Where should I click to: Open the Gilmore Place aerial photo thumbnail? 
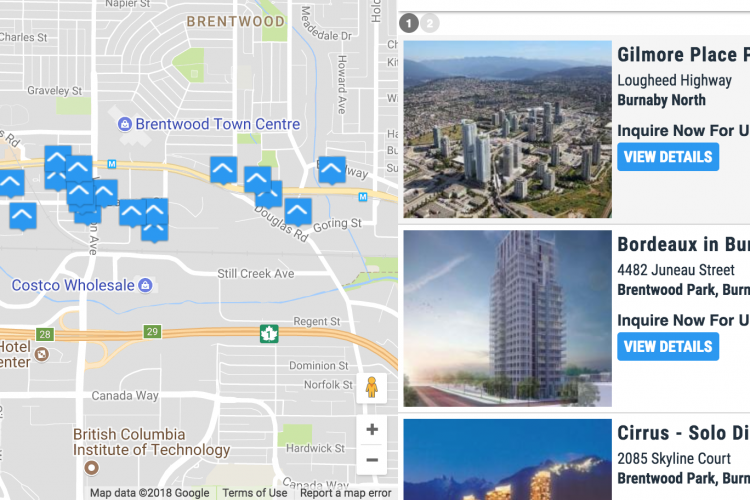(x=507, y=129)
